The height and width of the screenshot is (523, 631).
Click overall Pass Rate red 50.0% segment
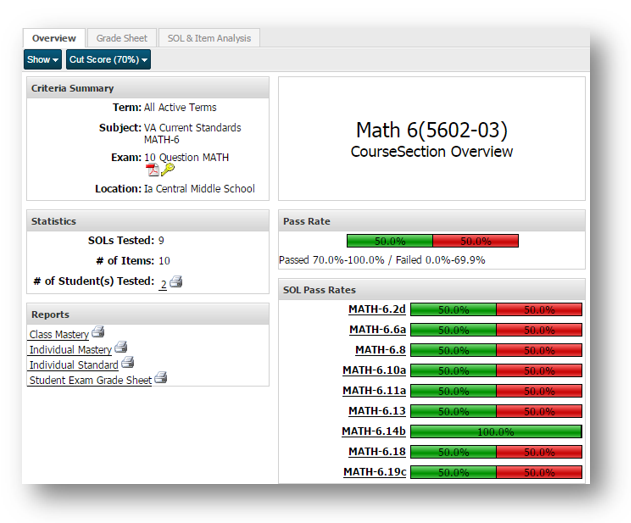click(x=476, y=241)
